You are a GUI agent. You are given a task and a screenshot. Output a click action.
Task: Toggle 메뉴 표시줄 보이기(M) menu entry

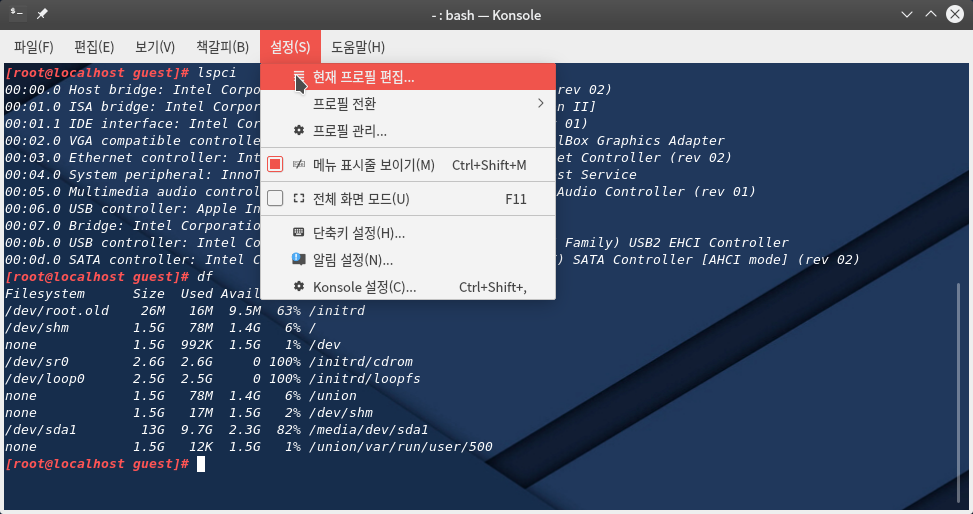408,165
